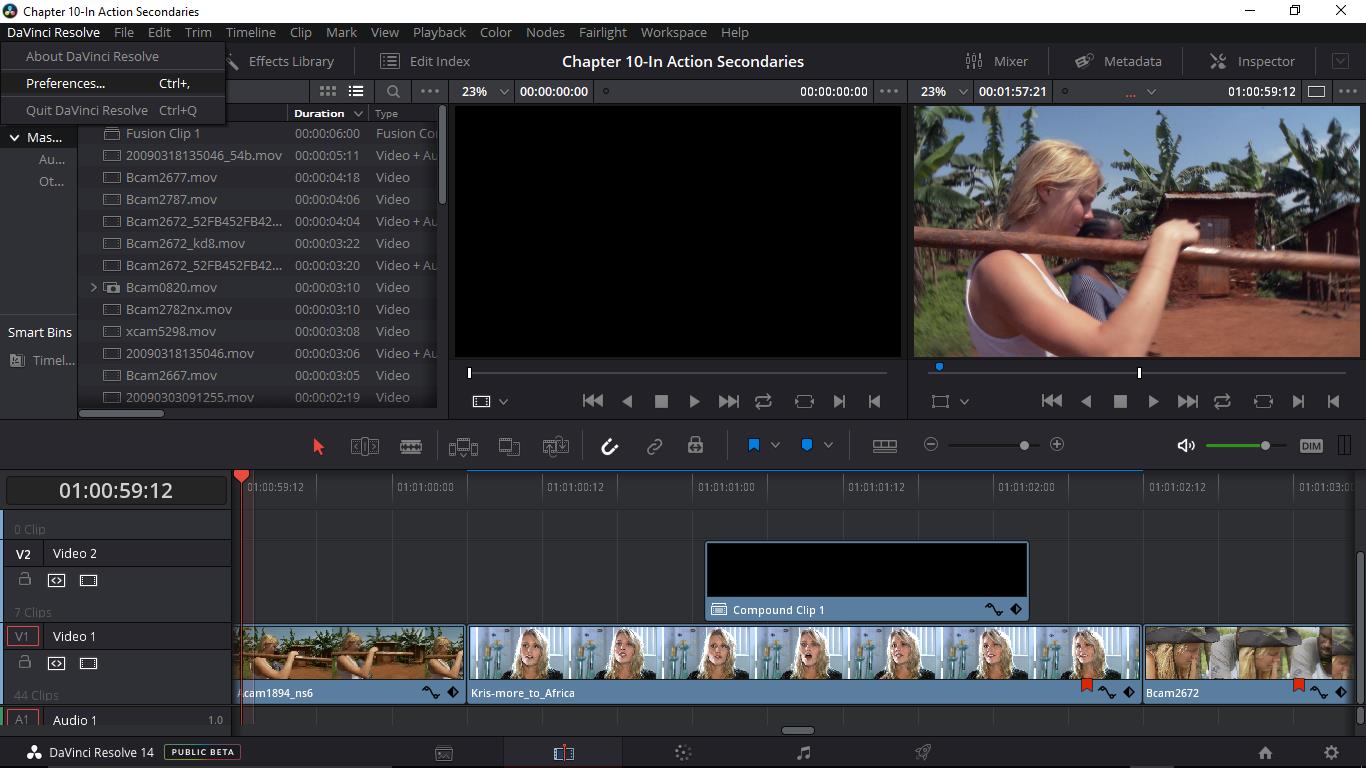The image size is (1366, 768).
Task: Activate the trim edit mode tool
Action: coord(365,446)
